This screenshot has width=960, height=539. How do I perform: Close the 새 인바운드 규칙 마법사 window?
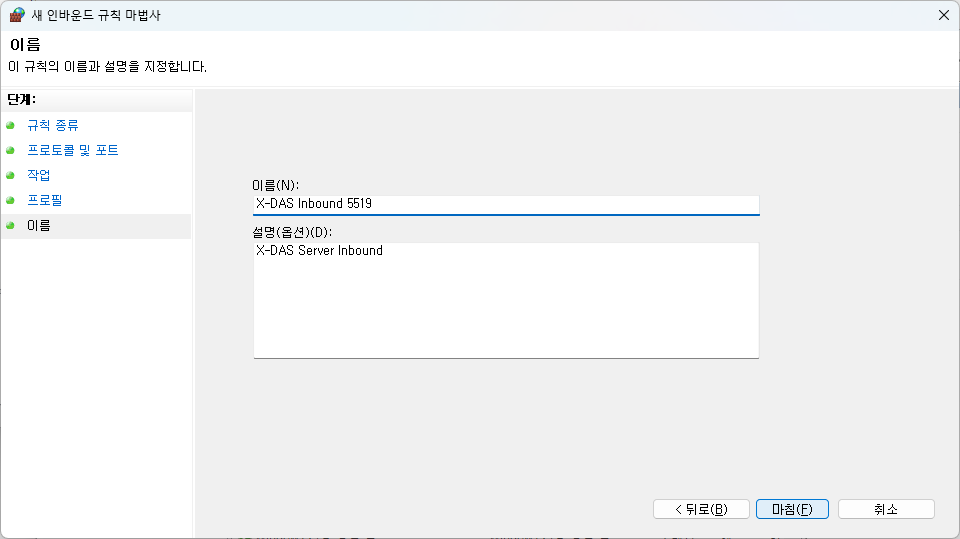coord(944,15)
